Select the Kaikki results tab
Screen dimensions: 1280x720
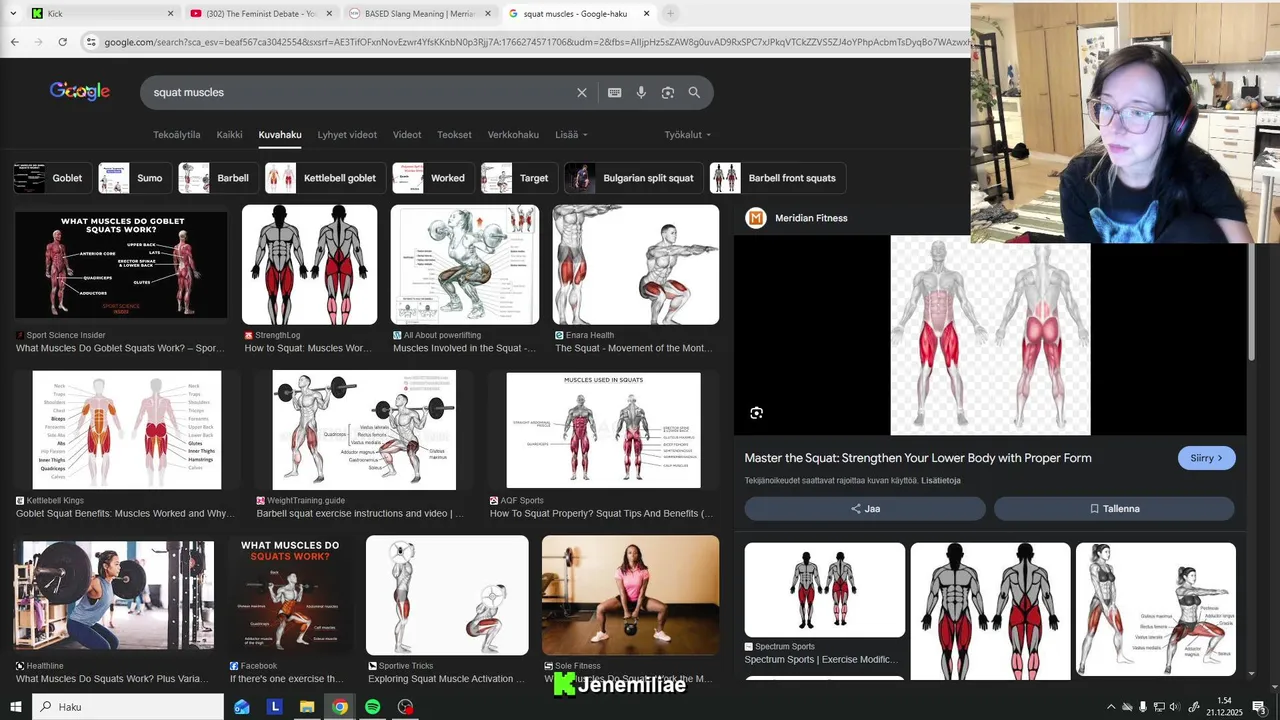pos(230,135)
